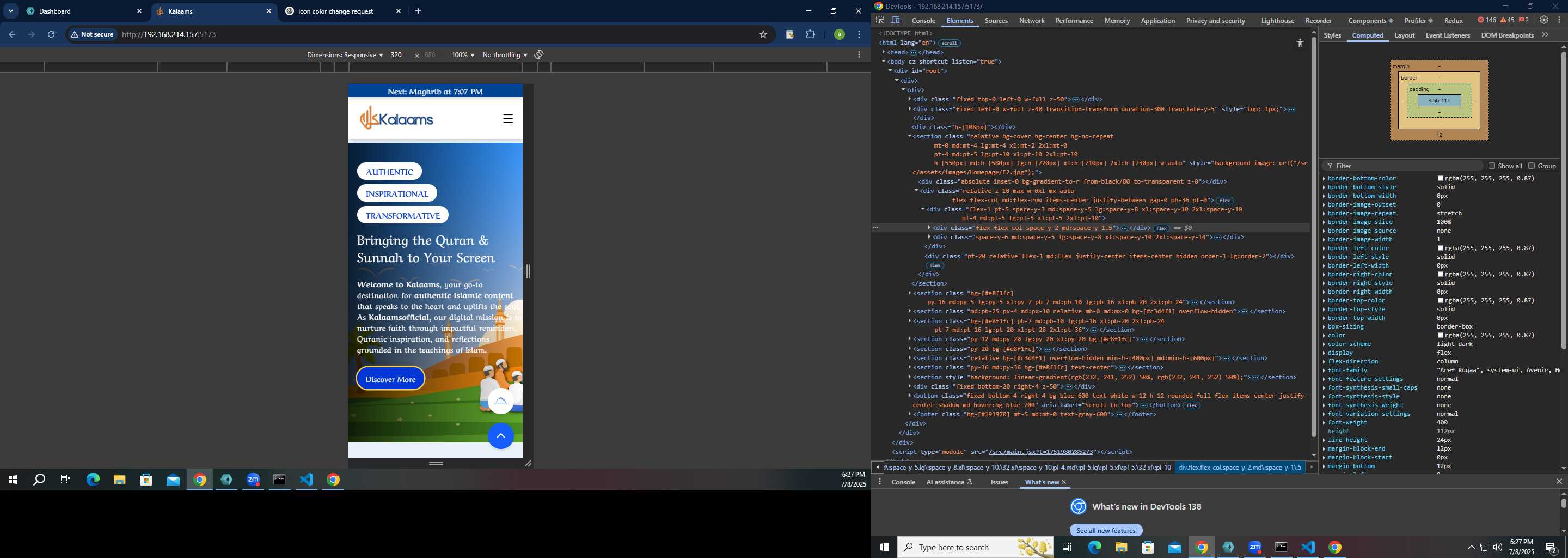
Task: Collapse the body element in DOM tree
Action: tap(883, 62)
